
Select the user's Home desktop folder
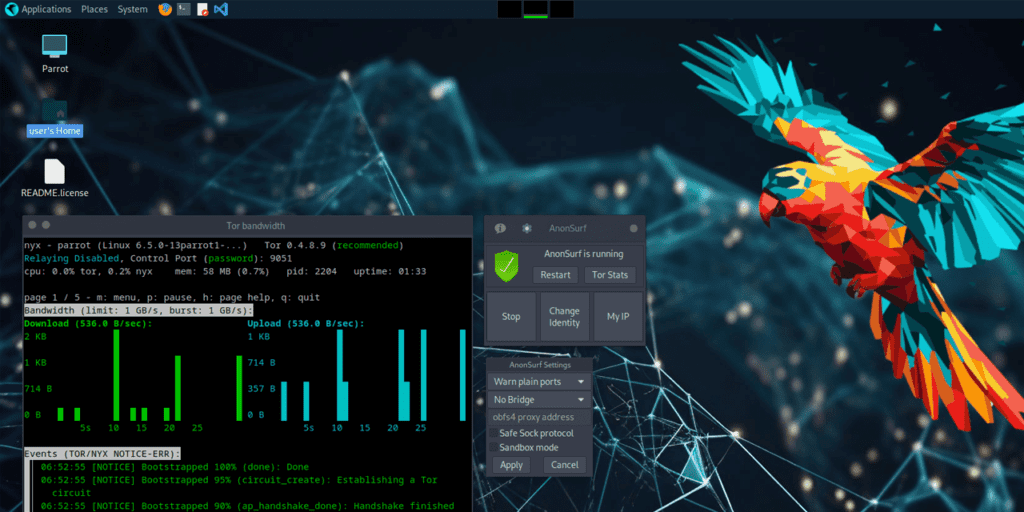(x=55, y=118)
